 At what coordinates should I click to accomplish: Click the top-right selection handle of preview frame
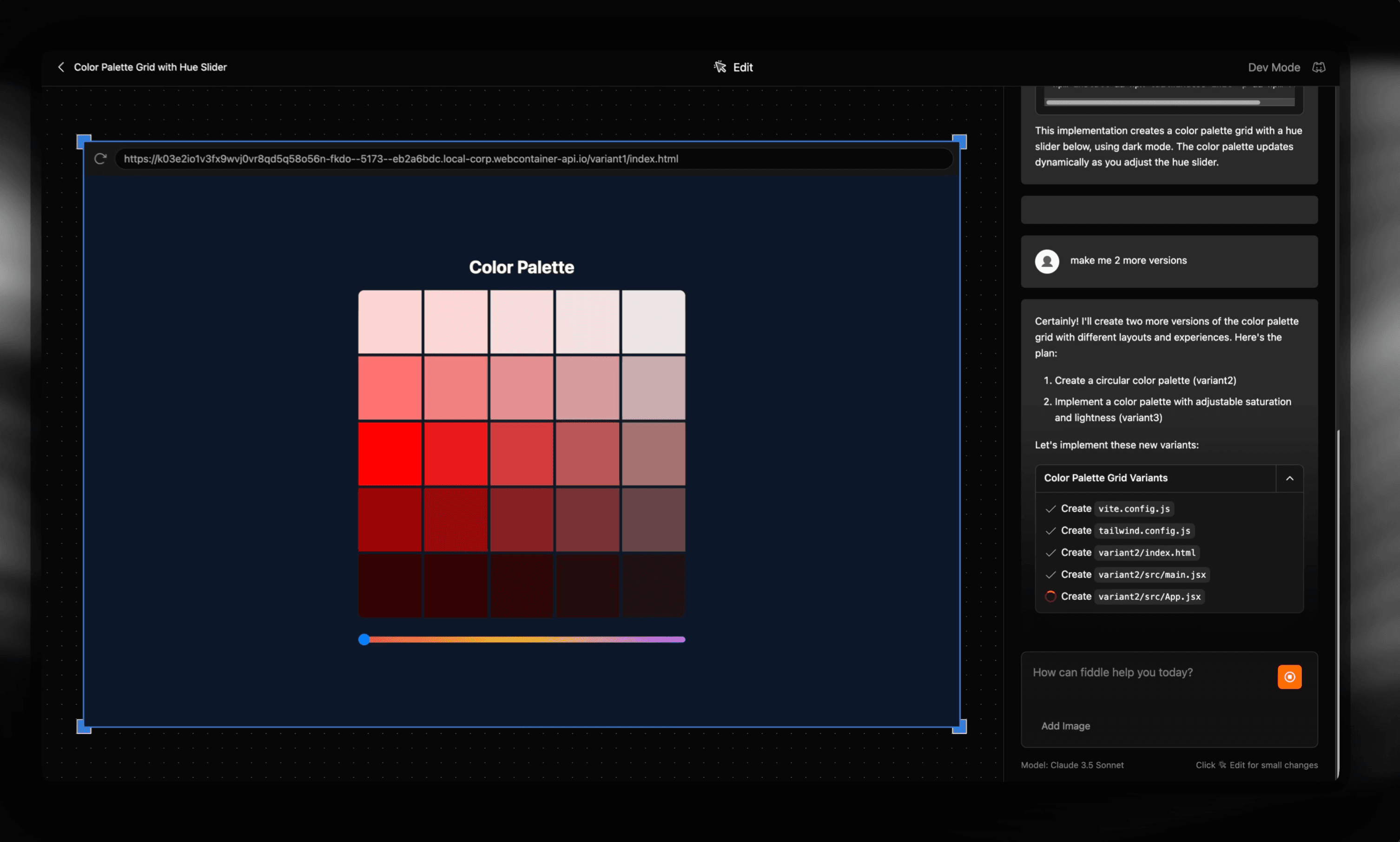959,141
